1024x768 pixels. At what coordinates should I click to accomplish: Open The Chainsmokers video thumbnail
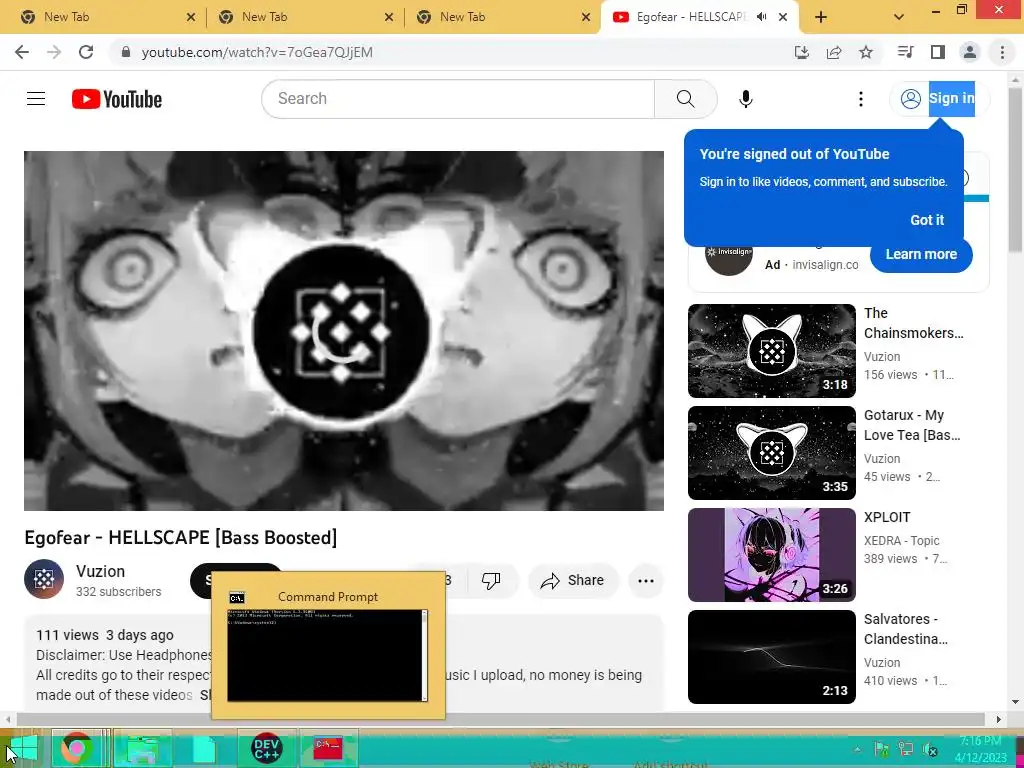(x=771, y=351)
